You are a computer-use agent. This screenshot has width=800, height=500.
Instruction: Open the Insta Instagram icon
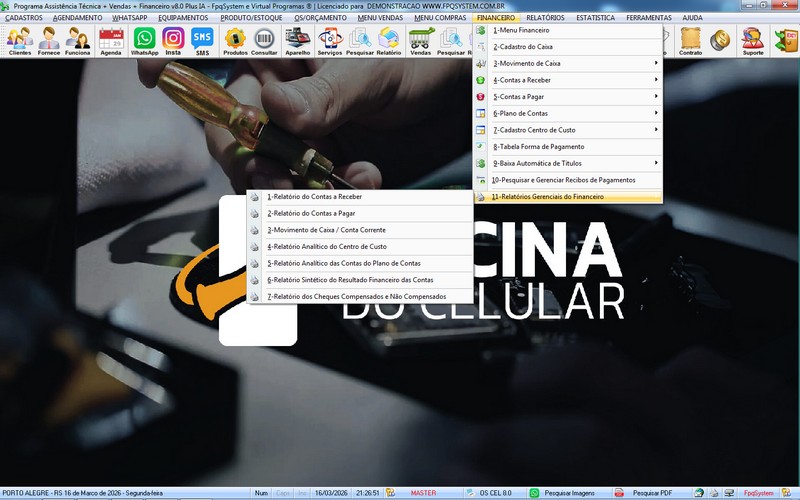click(x=173, y=41)
